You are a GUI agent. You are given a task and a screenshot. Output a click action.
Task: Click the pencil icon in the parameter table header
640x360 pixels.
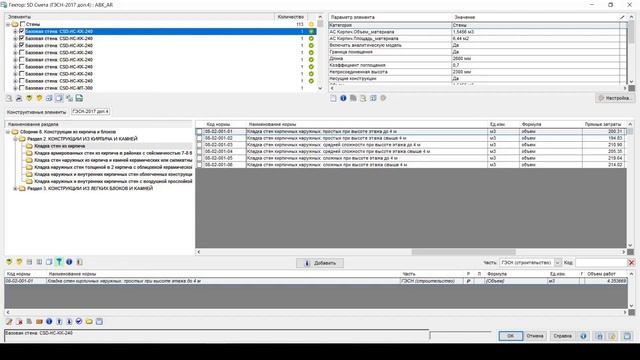tap(622, 17)
